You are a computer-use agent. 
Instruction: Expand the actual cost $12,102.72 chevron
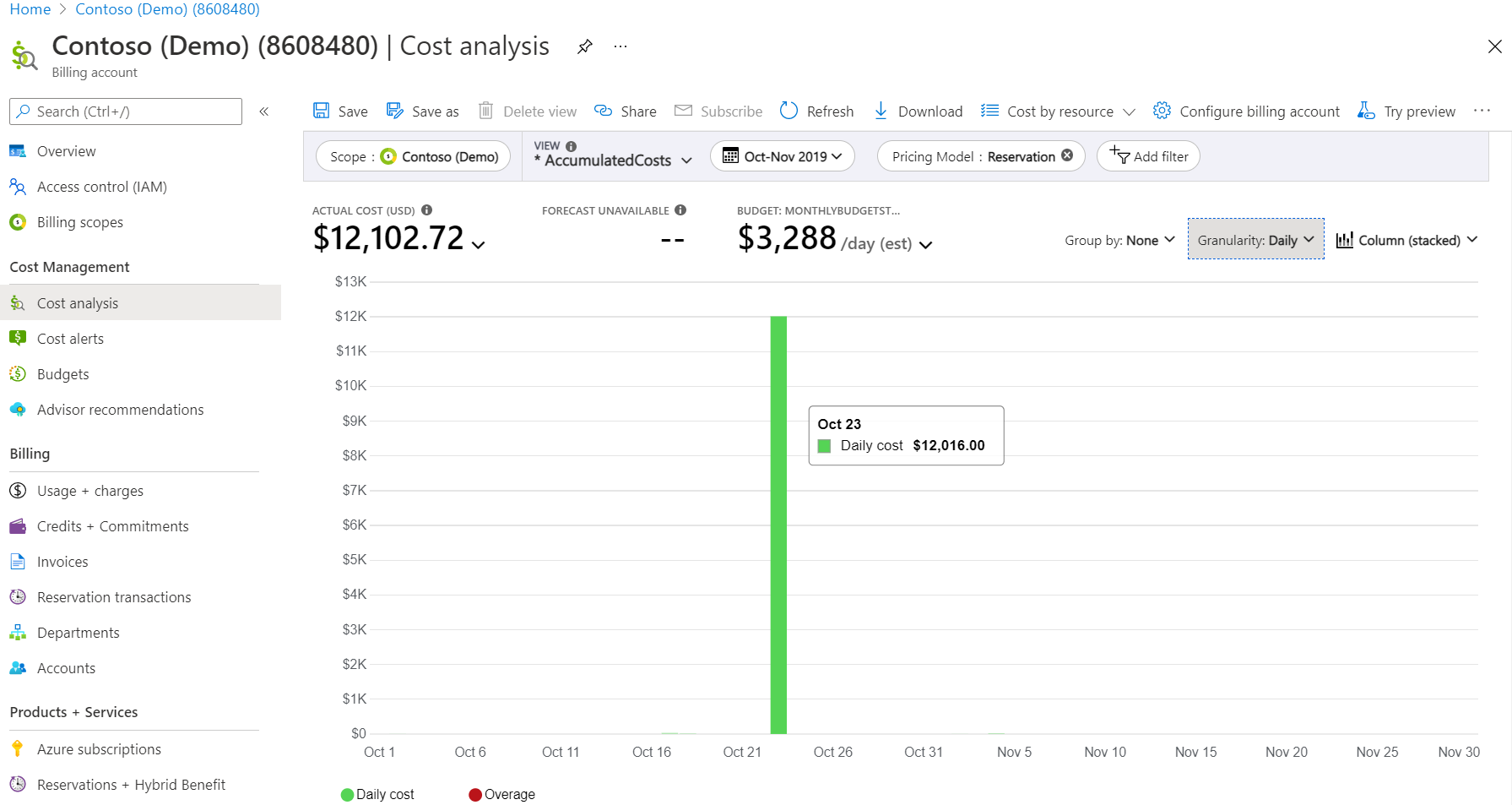pyautogui.click(x=479, y=245)
